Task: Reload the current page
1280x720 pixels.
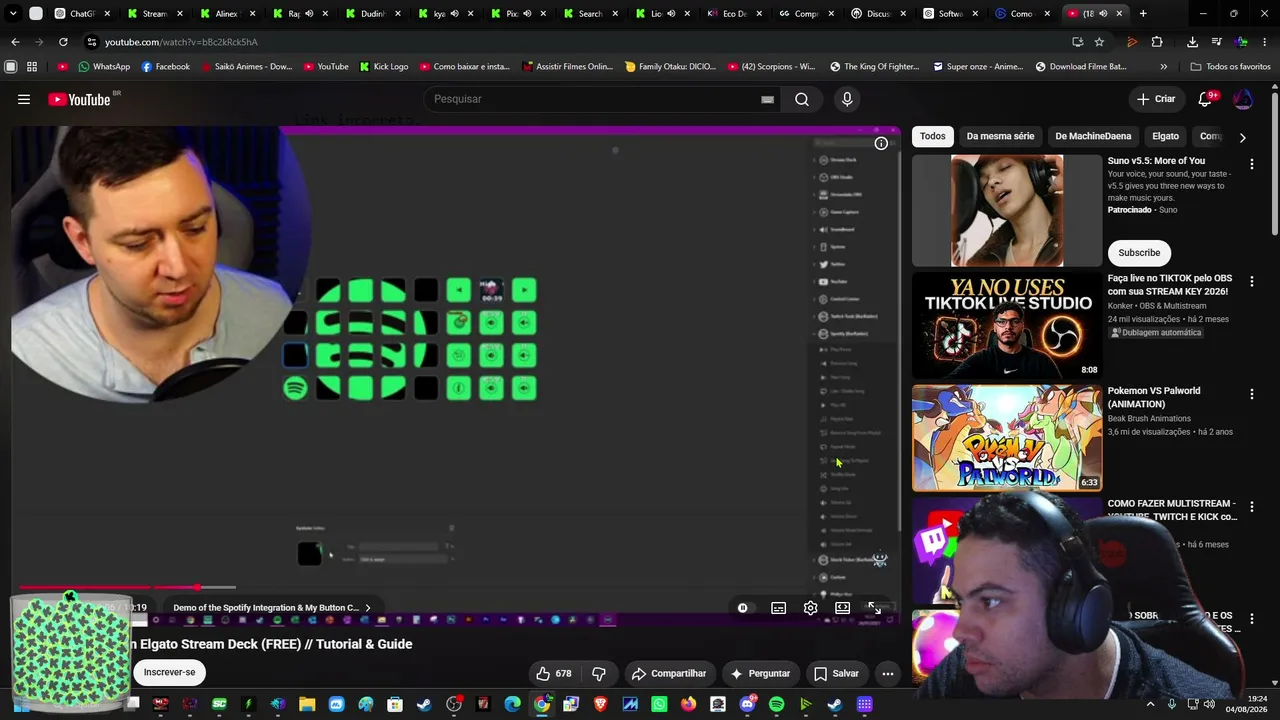Action: pos(63,42)
